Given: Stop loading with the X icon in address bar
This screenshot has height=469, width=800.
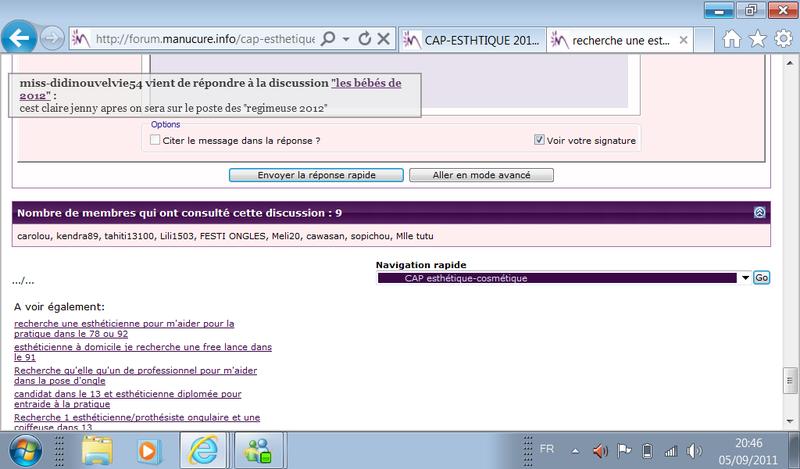Looking at the screenshot, I should (385, 39).
